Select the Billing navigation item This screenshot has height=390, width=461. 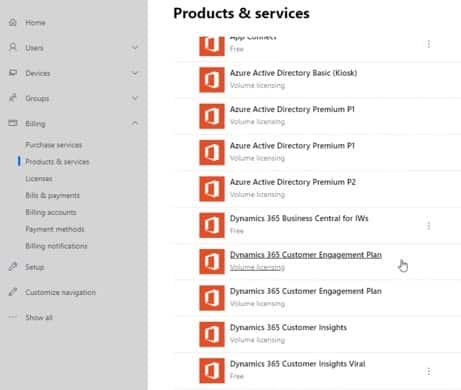coord(35,124)
